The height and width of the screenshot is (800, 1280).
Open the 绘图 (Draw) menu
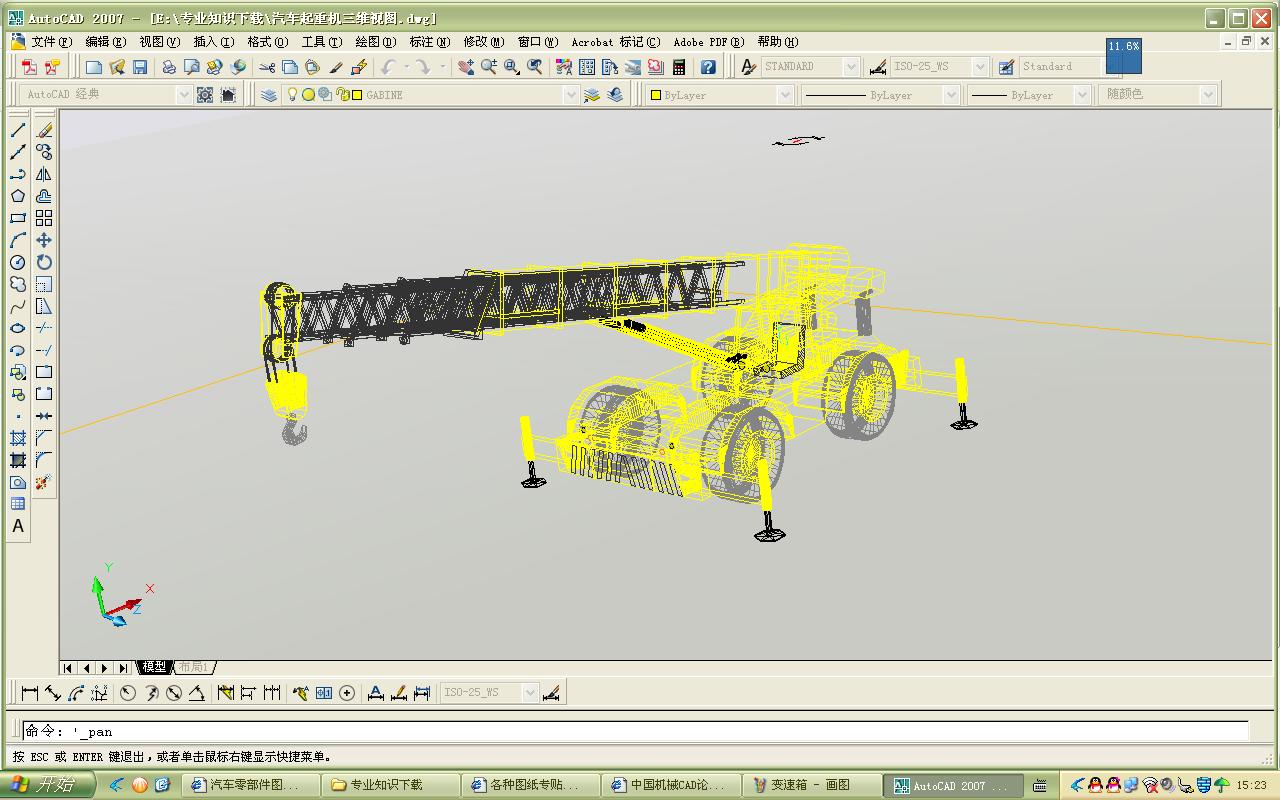click(373, 42)
